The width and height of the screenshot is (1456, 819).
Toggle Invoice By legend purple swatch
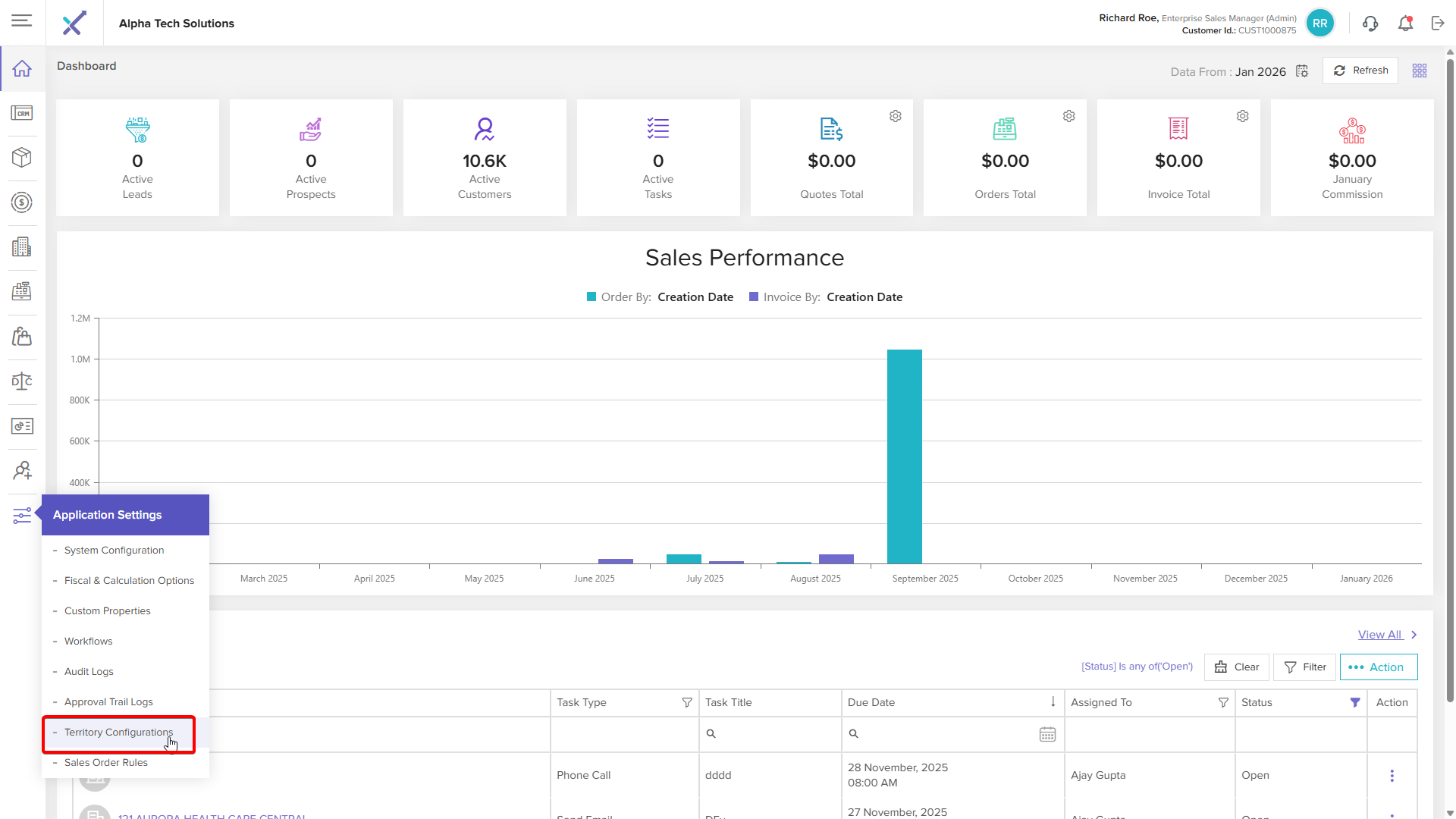pyautogui.click(x=754, y=297)
